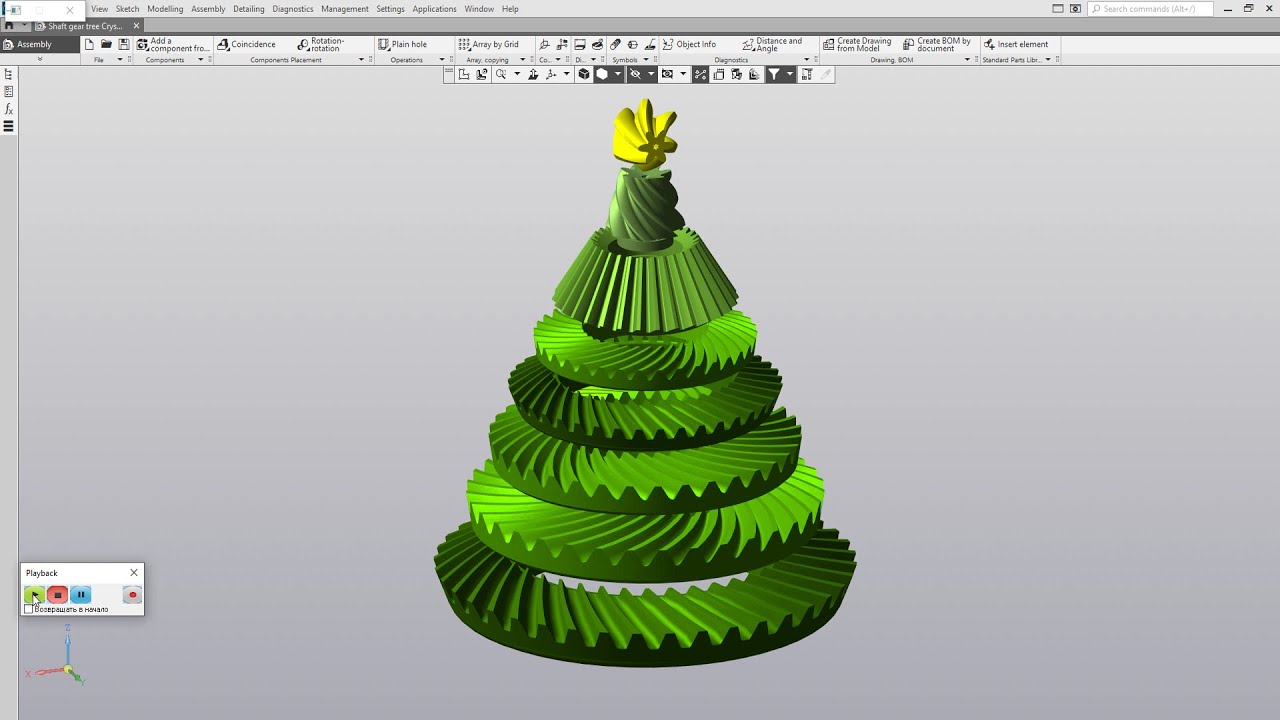The image size is (1280, 720).
Task: Expand the Operations group dropdown
Action: (x=442, y=60)
